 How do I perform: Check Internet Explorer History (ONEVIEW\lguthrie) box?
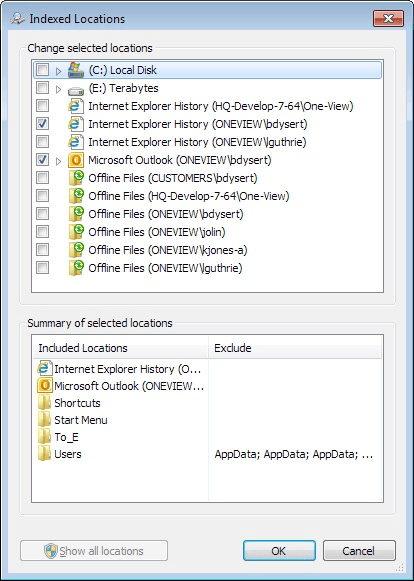(x=42, y=142)
